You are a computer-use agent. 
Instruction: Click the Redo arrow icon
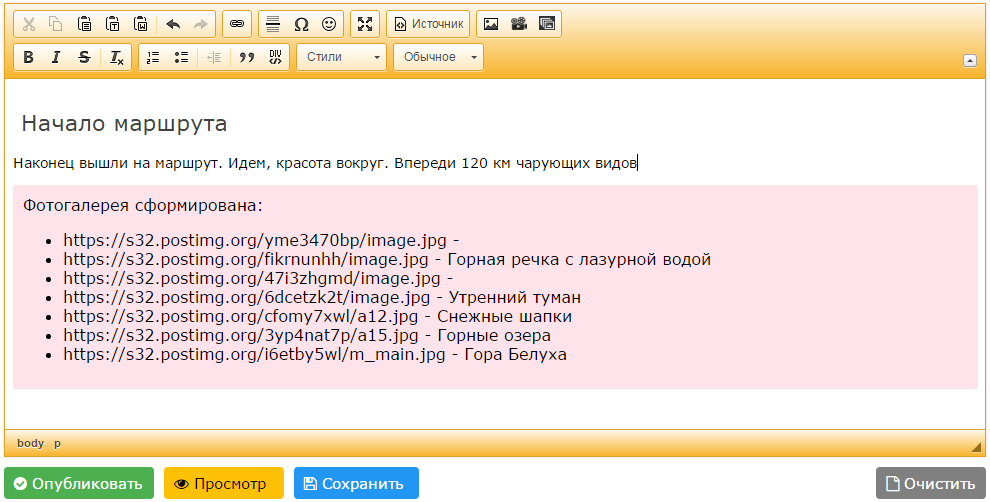(x=201, y=24)
